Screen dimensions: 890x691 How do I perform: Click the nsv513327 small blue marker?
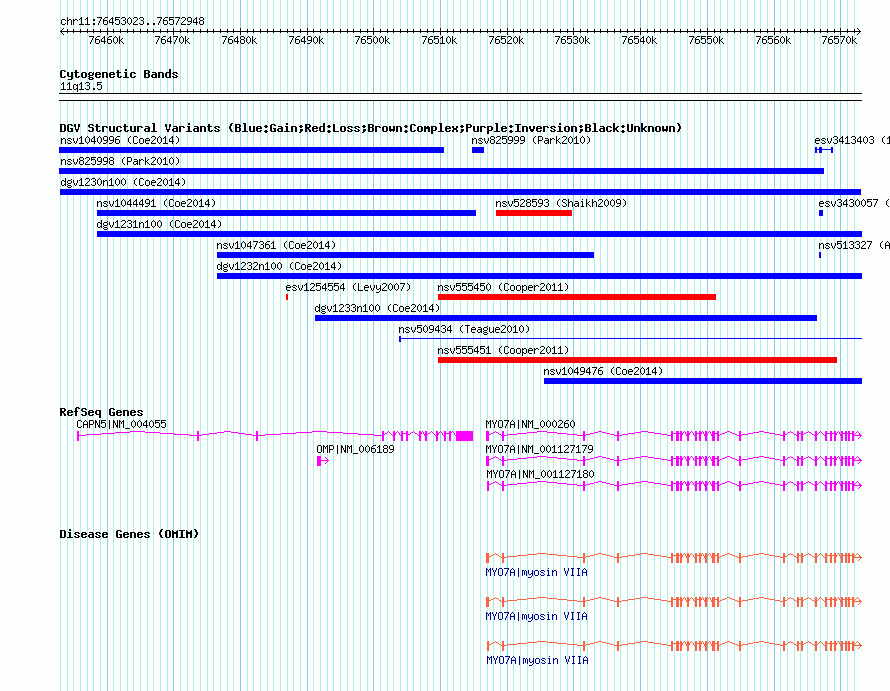[820, 255]
